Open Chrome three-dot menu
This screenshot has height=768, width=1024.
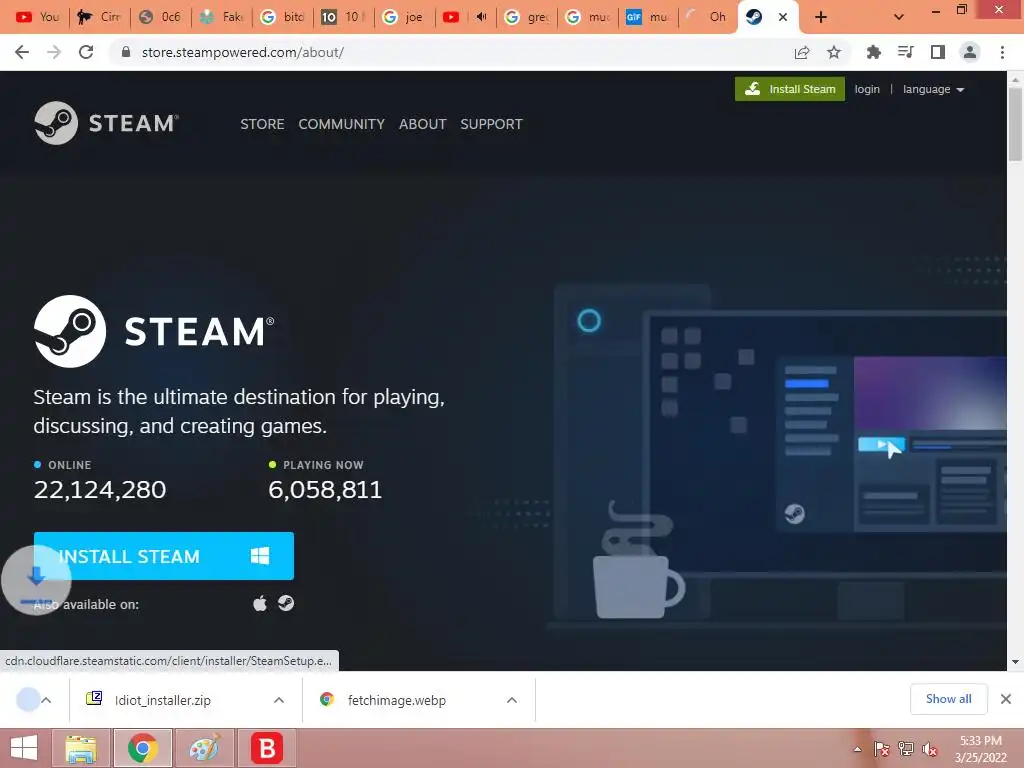[x=1002, y=52]
